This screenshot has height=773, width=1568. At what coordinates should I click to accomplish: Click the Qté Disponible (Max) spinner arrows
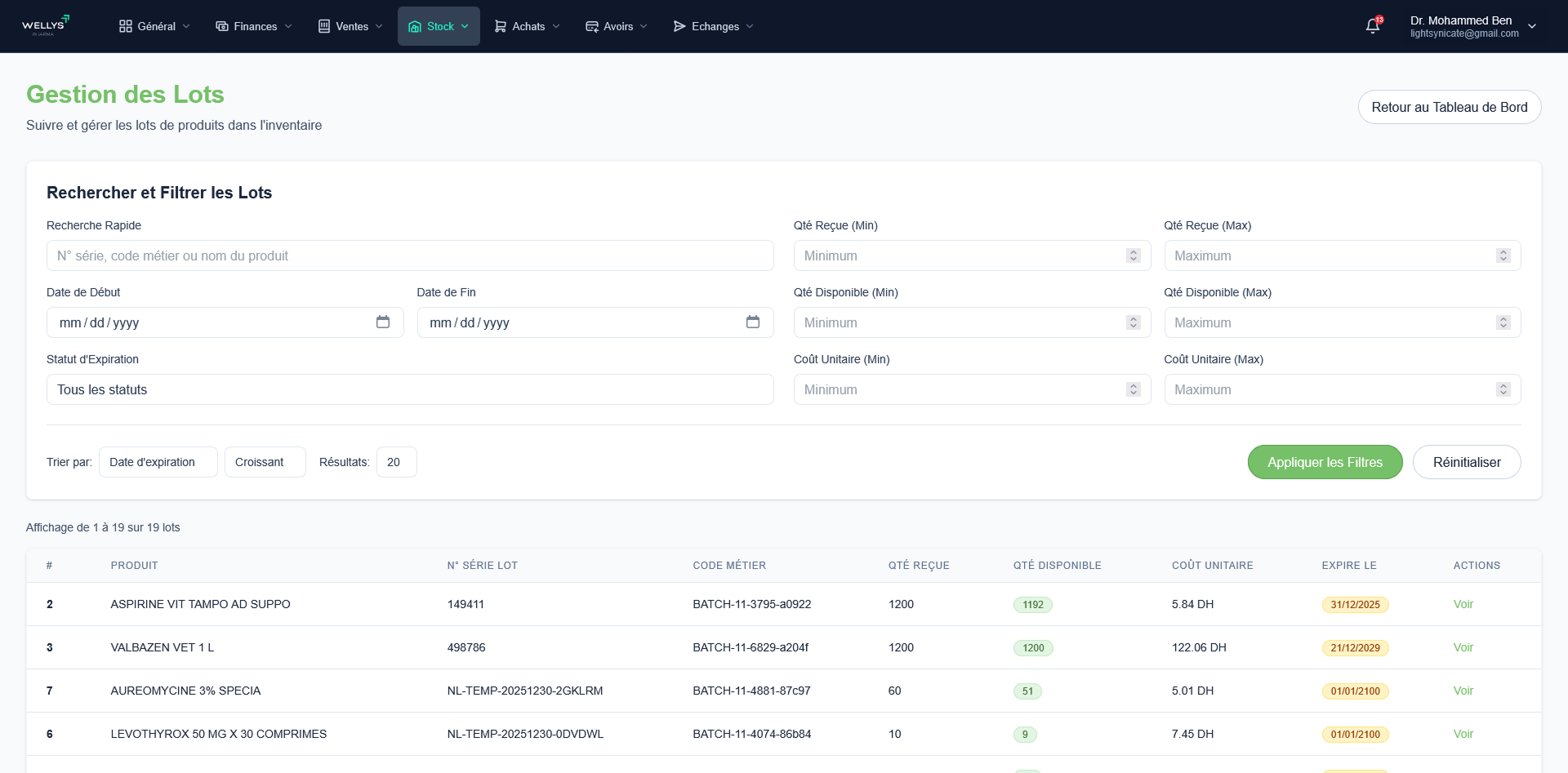[x=1503, y=322]
